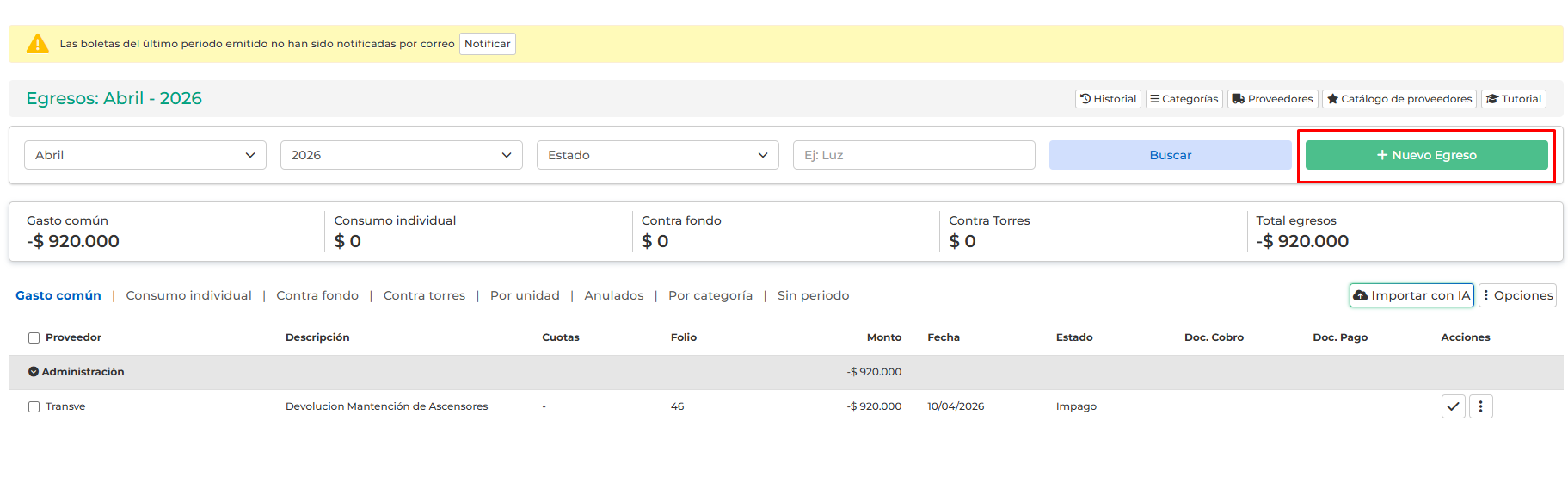Viewport: 1568px width, 483px height.
Task: Open Catálogo de proveedores star button
Action: (x=1399, y=99)
